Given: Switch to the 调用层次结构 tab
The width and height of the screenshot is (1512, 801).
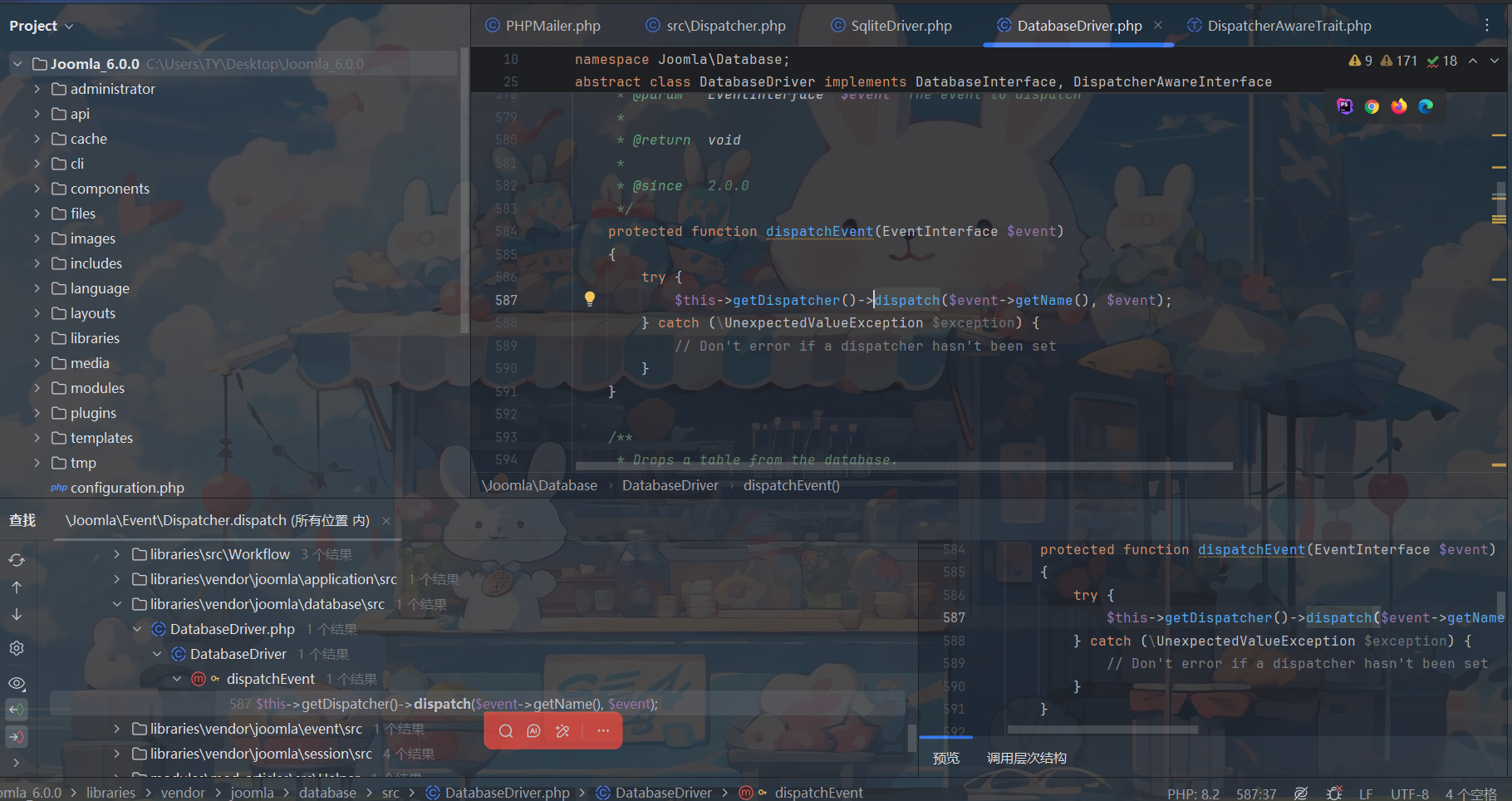Looking at the screenshot, I should pos(1026,758).
